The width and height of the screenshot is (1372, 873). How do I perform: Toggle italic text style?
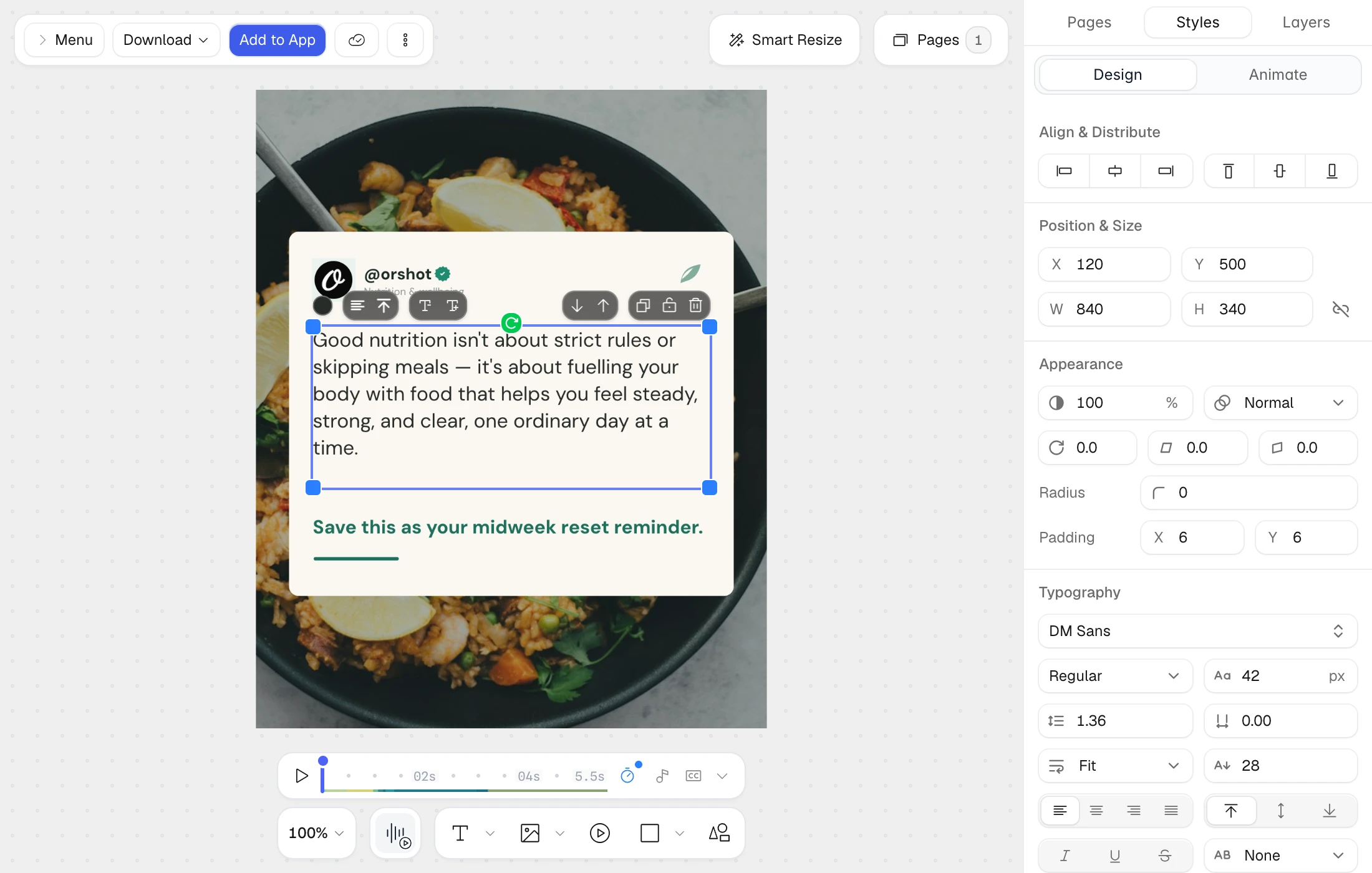click(x=1065, y=856)
